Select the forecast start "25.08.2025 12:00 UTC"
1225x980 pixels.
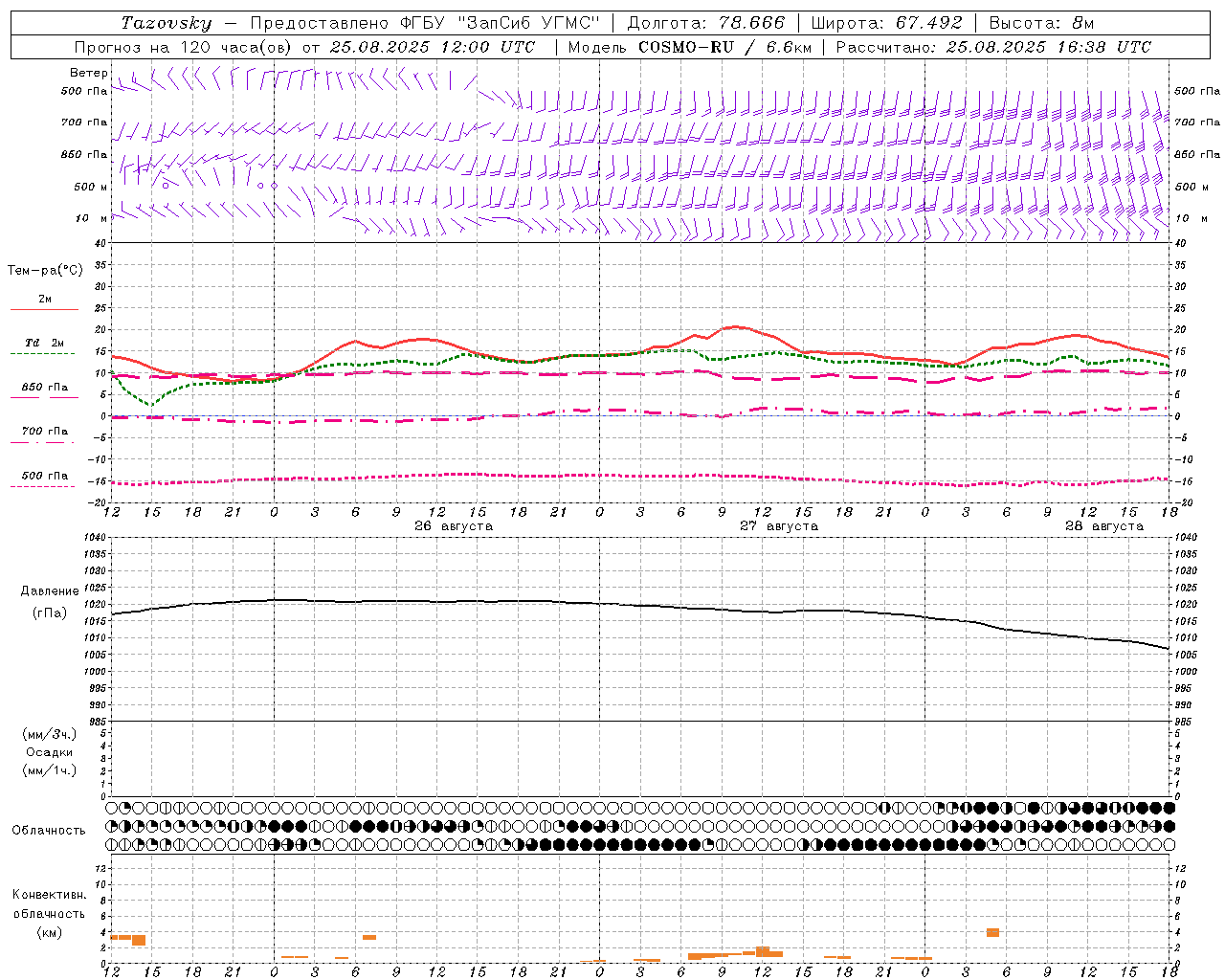coord(433,47)
